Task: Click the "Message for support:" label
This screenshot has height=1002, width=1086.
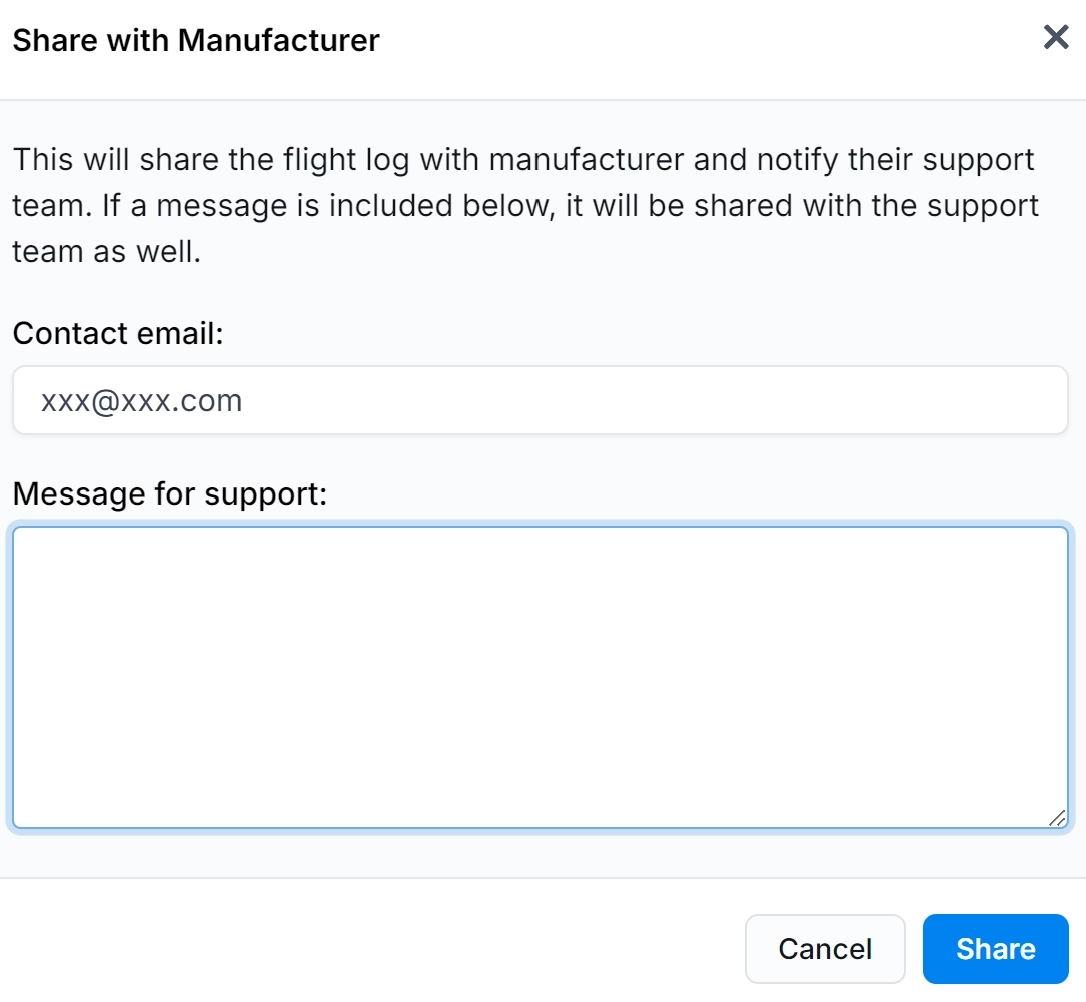Action: point(170,493)
